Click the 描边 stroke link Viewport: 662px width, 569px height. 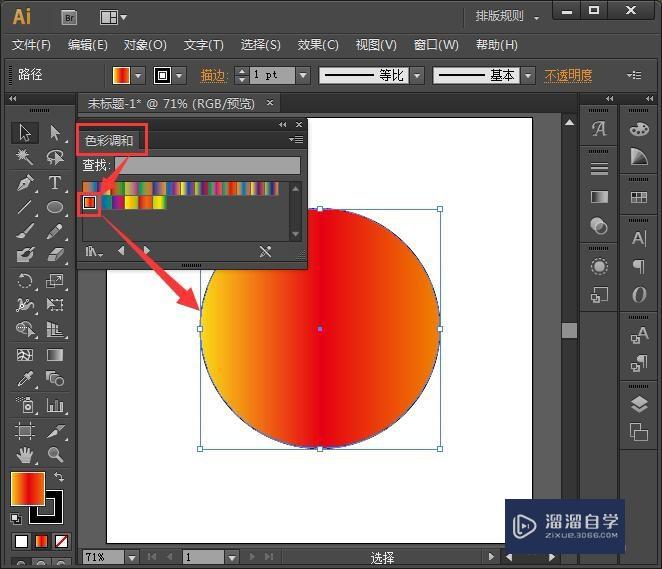(x=213, y=76)
